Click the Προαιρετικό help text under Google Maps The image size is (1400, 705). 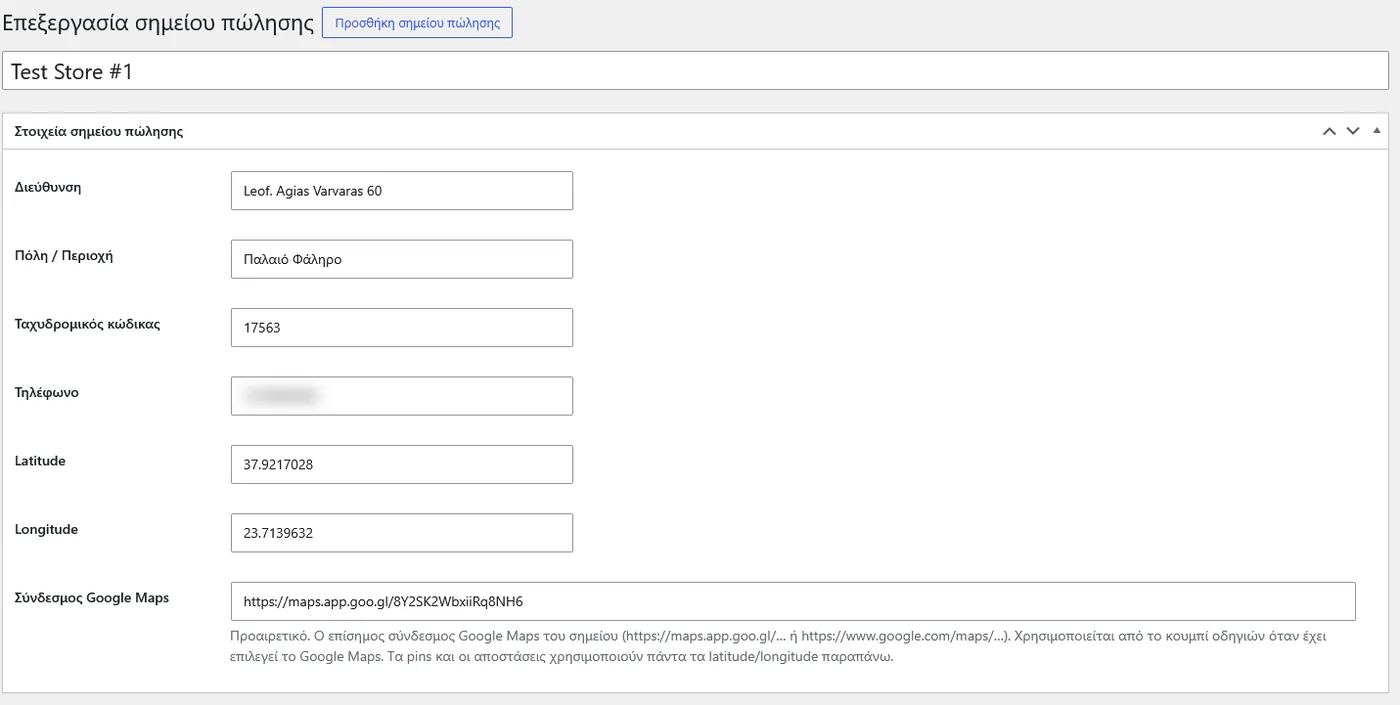coord(778,647)
